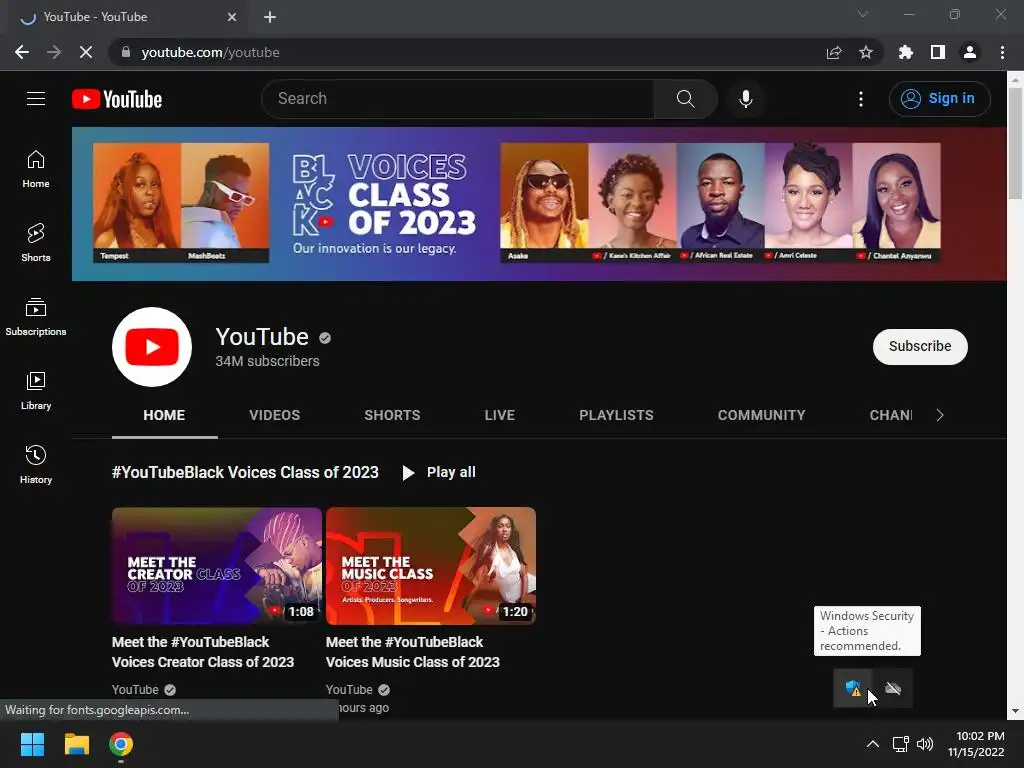
Task: Open Meet the Music Class video title
Action: point(413,652)
